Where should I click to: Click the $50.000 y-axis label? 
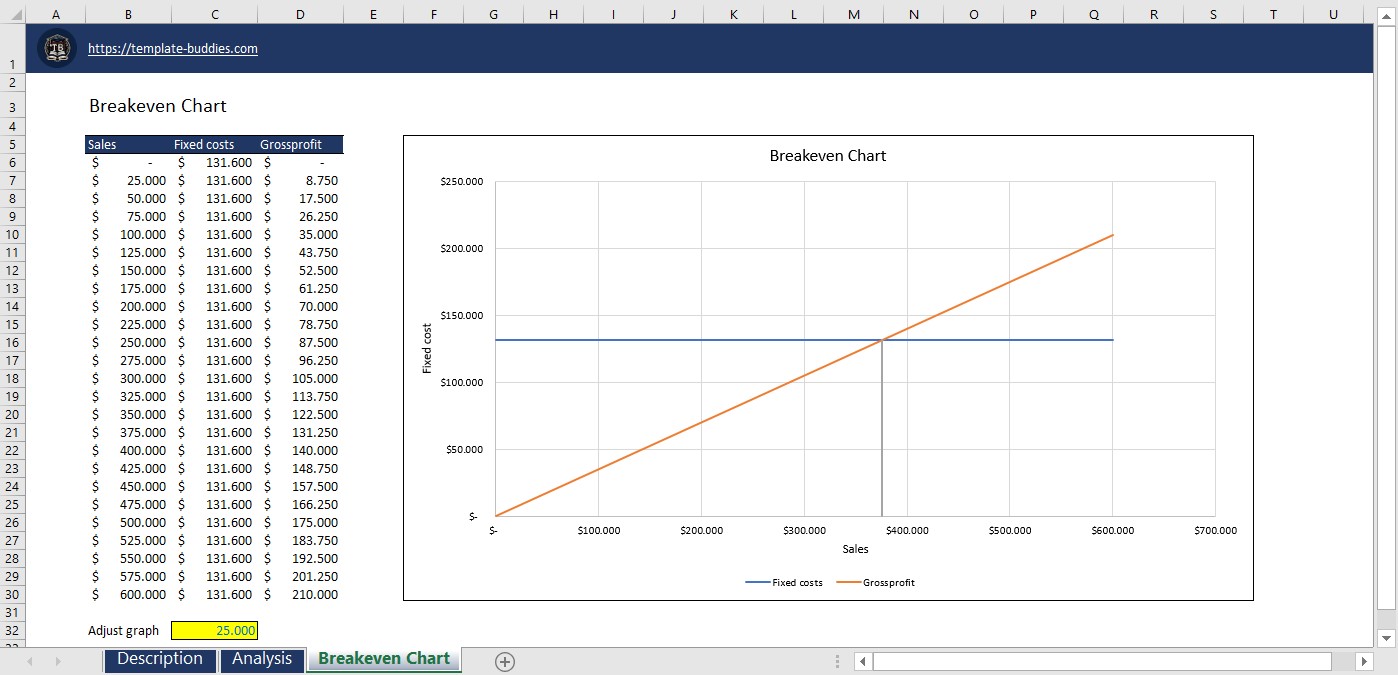(464, 449)
